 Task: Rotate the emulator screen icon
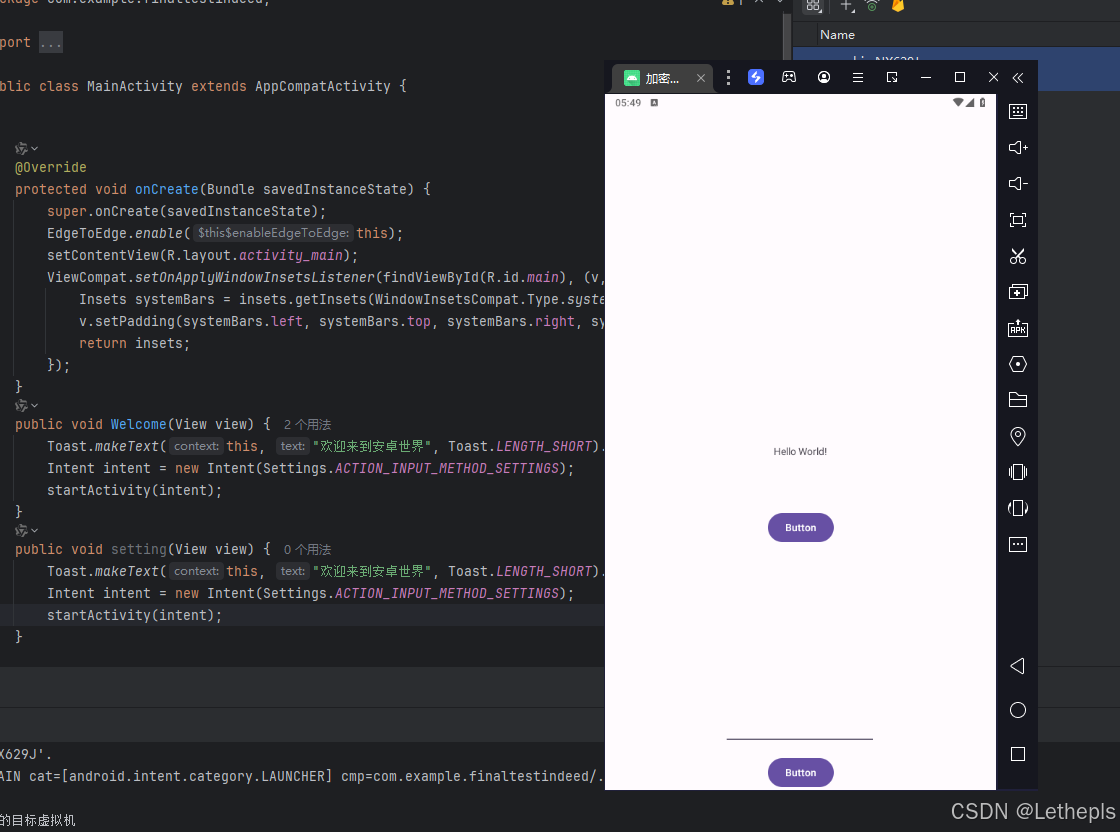(x=1018, y=508)
